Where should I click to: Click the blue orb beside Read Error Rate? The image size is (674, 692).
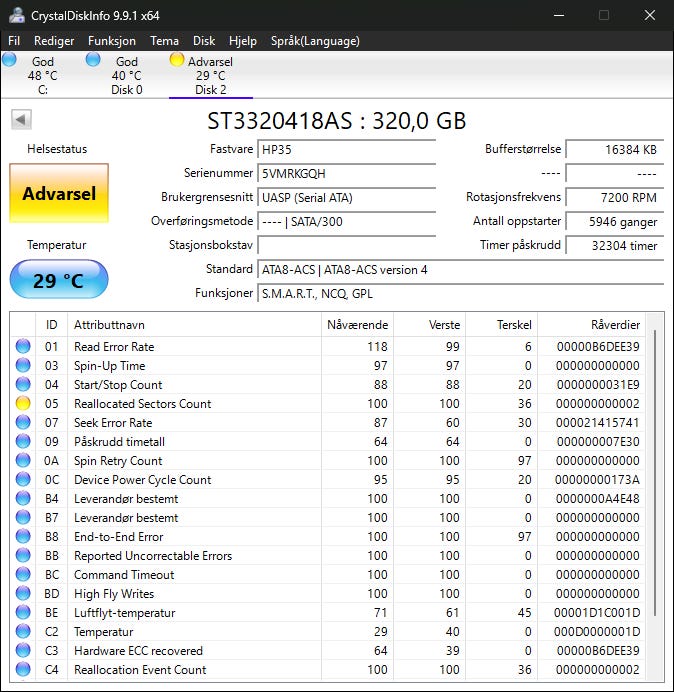pos(23,346)
